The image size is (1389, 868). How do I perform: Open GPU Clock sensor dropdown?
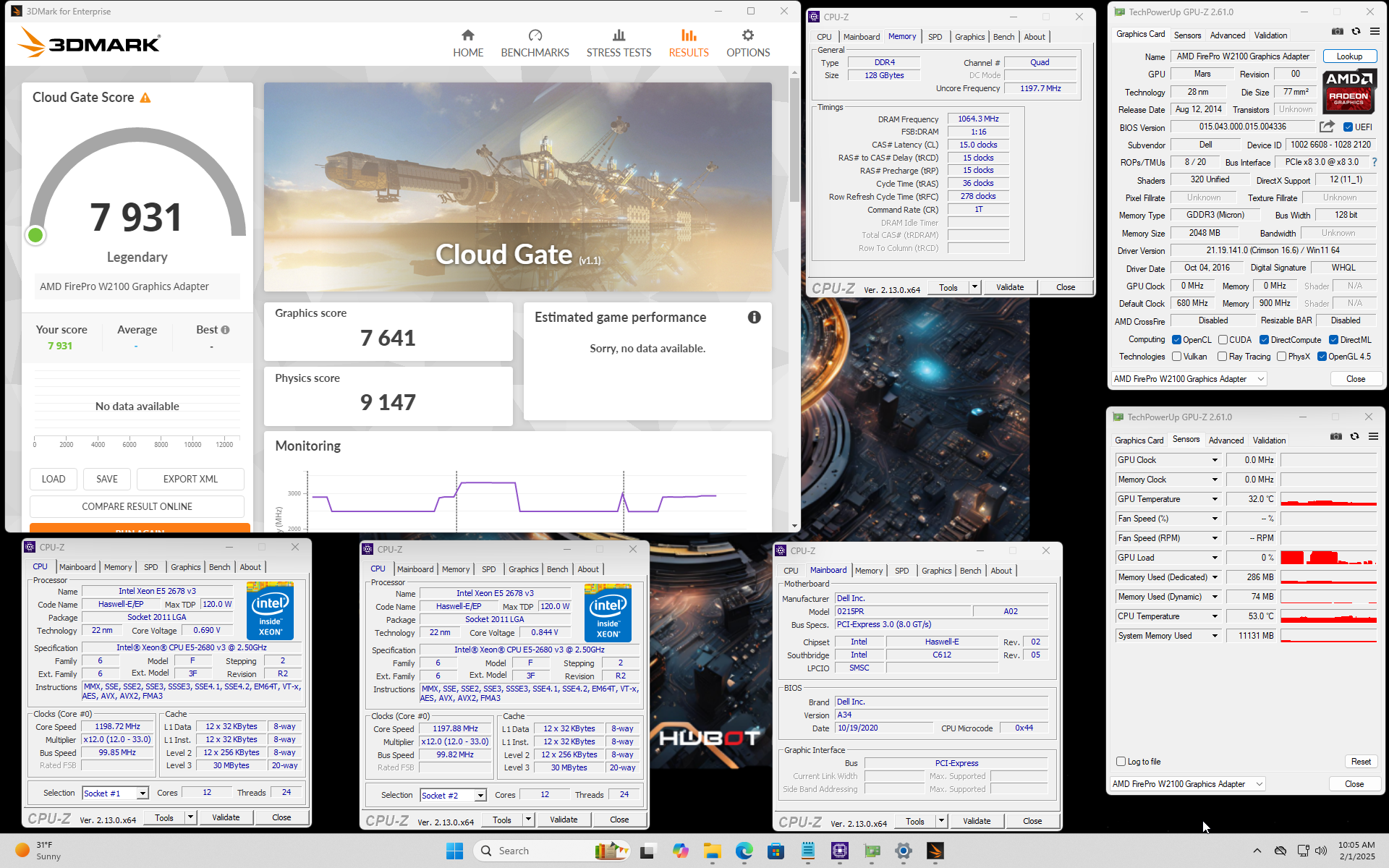[x=1215, y=460]
